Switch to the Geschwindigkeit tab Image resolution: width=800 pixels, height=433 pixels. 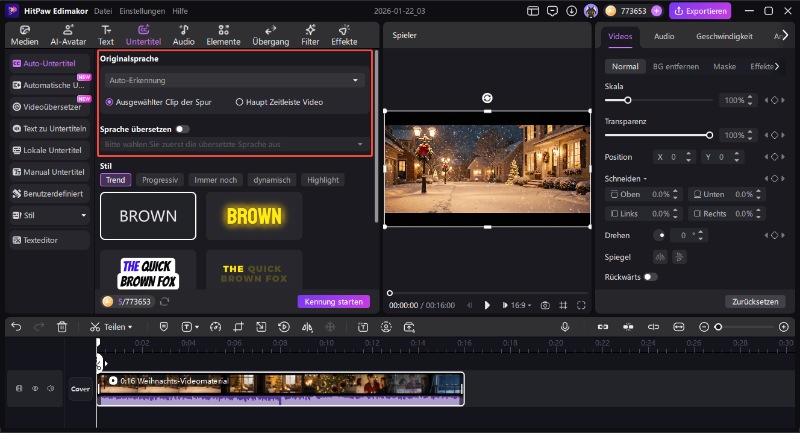pos(724,36)
